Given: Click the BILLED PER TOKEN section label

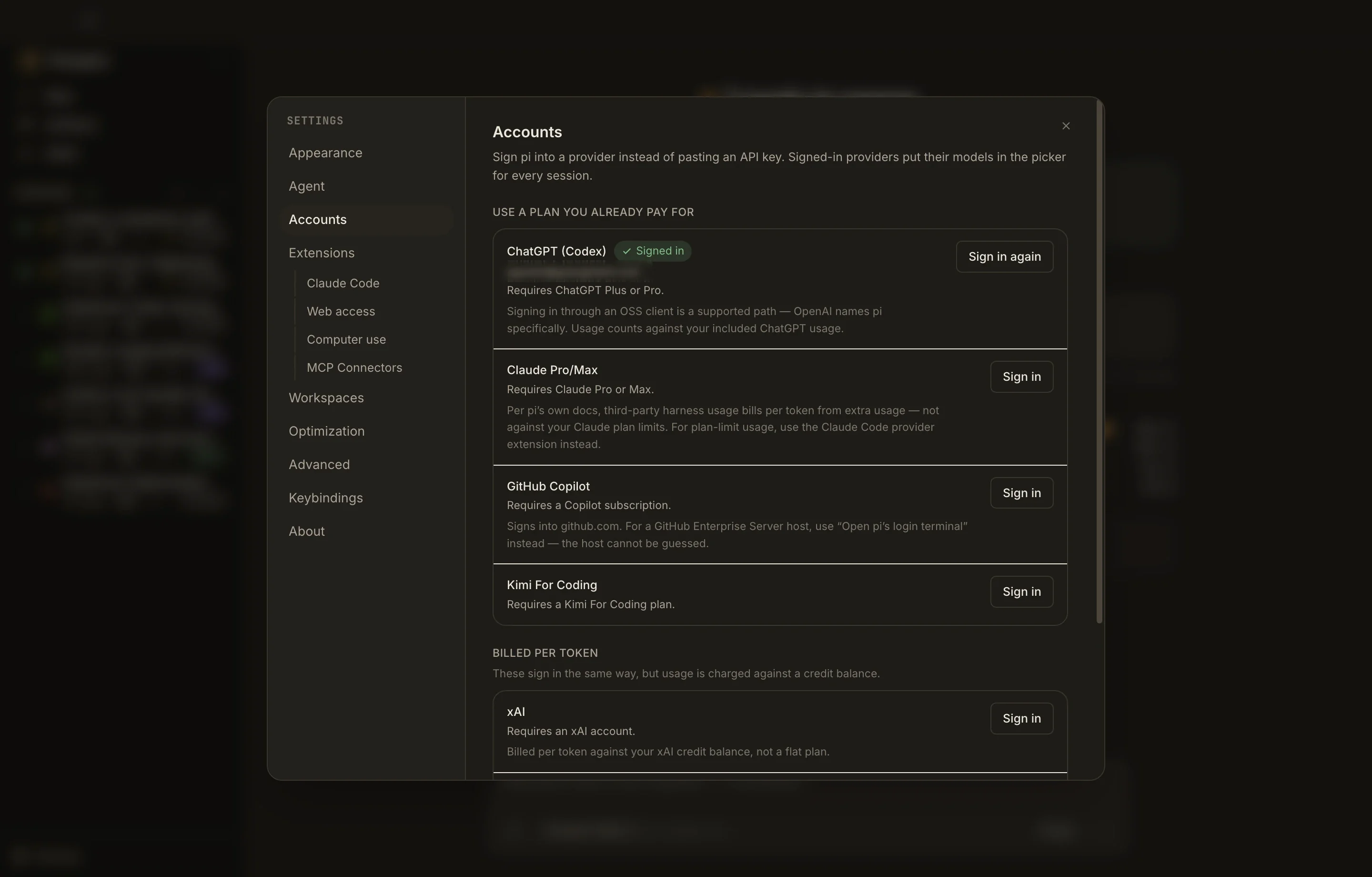Looking at the screenshot, I should (x=545, y=653).
